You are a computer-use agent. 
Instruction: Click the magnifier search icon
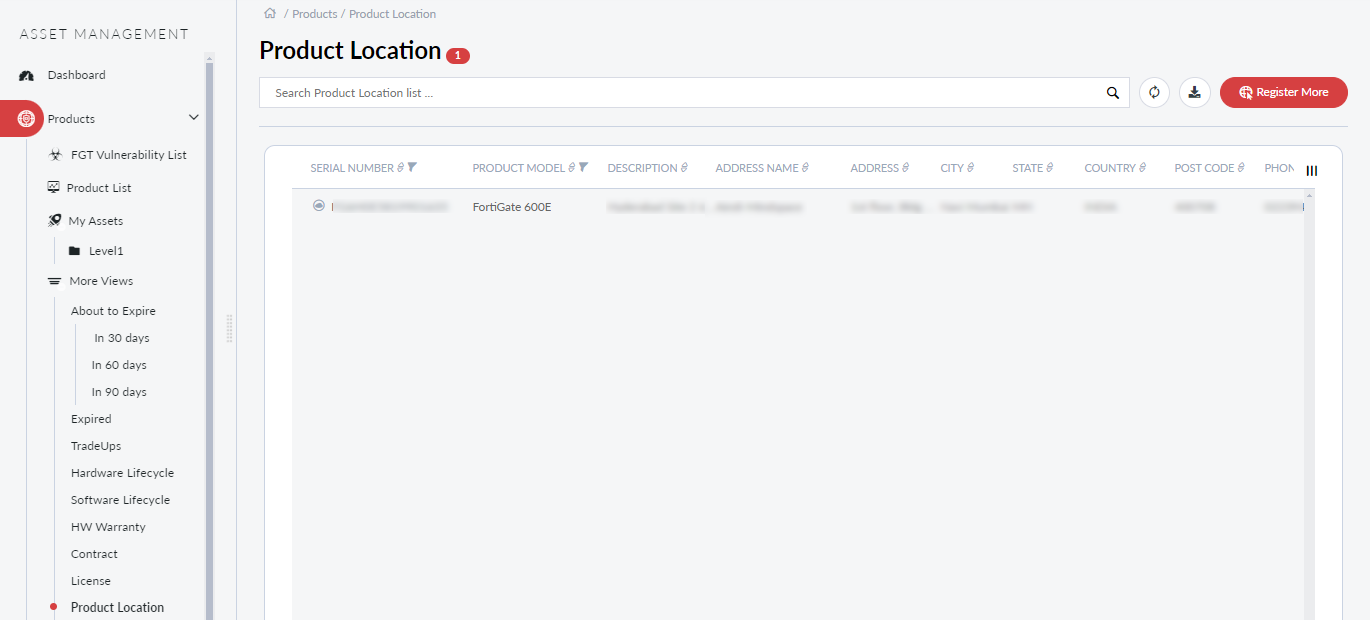tap(1113, 93)
